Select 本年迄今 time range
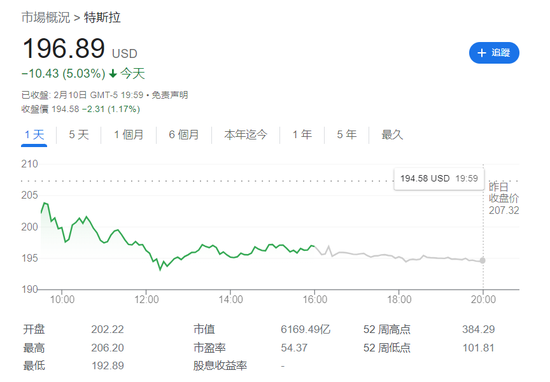The height and width of the screenshot is (382, 550). click(x=246, y=135)
